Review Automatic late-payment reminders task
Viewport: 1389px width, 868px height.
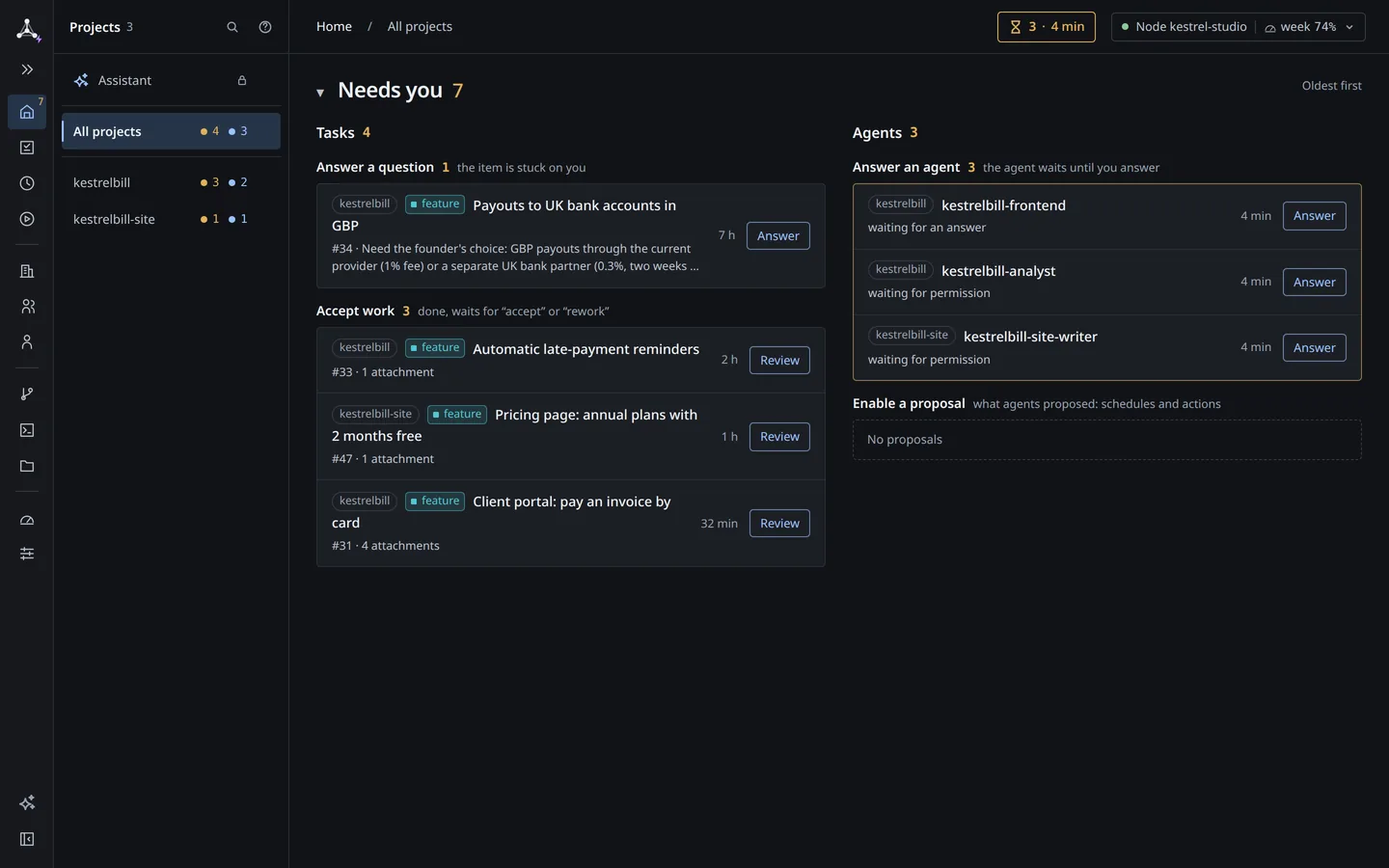point(779,361)
